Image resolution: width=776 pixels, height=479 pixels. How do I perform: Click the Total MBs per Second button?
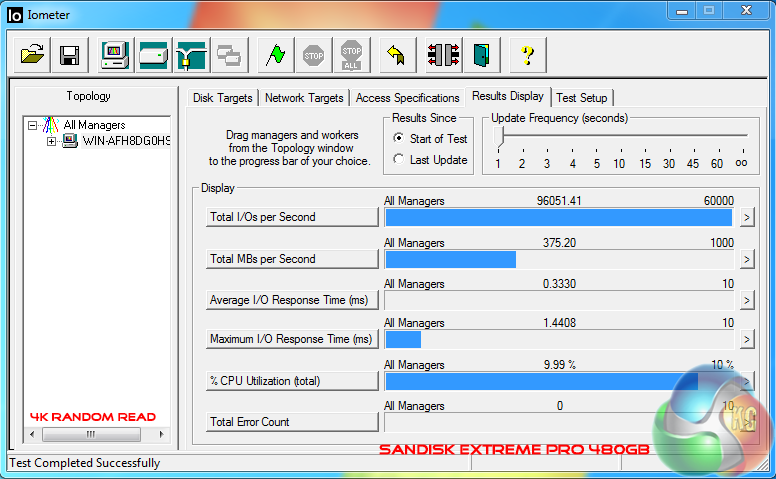pyautogui.click(x=292, y=259)
